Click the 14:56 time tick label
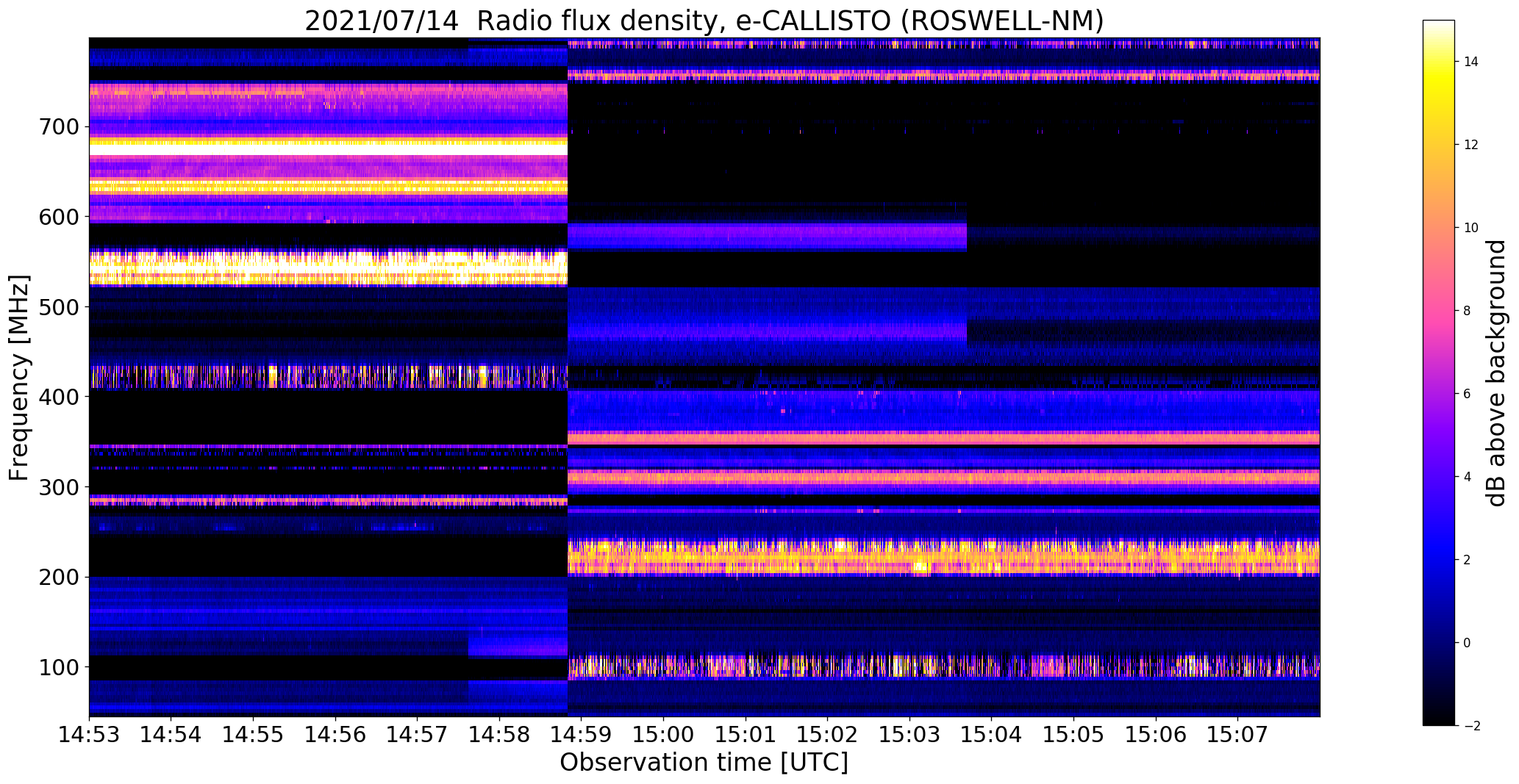1519x784 pixels. tap(335, 735)
